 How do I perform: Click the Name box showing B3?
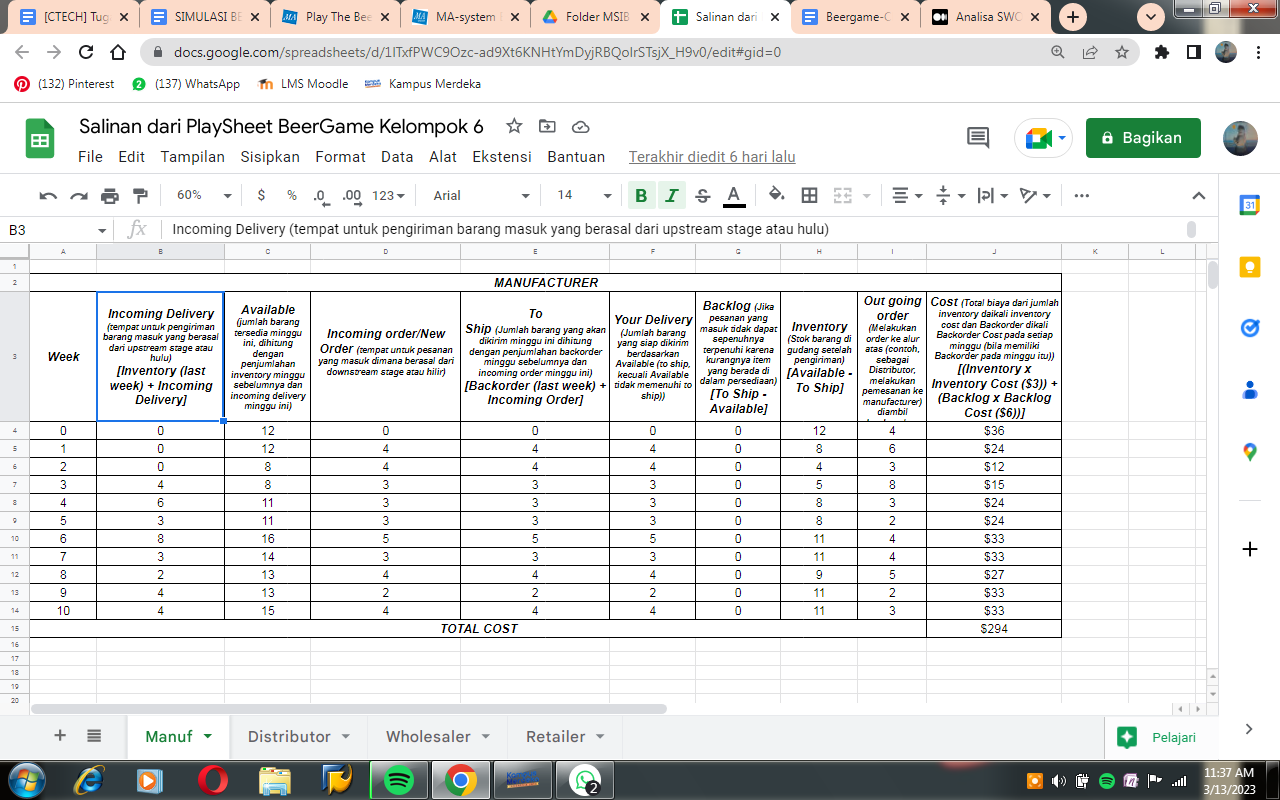tap(55, 229)
